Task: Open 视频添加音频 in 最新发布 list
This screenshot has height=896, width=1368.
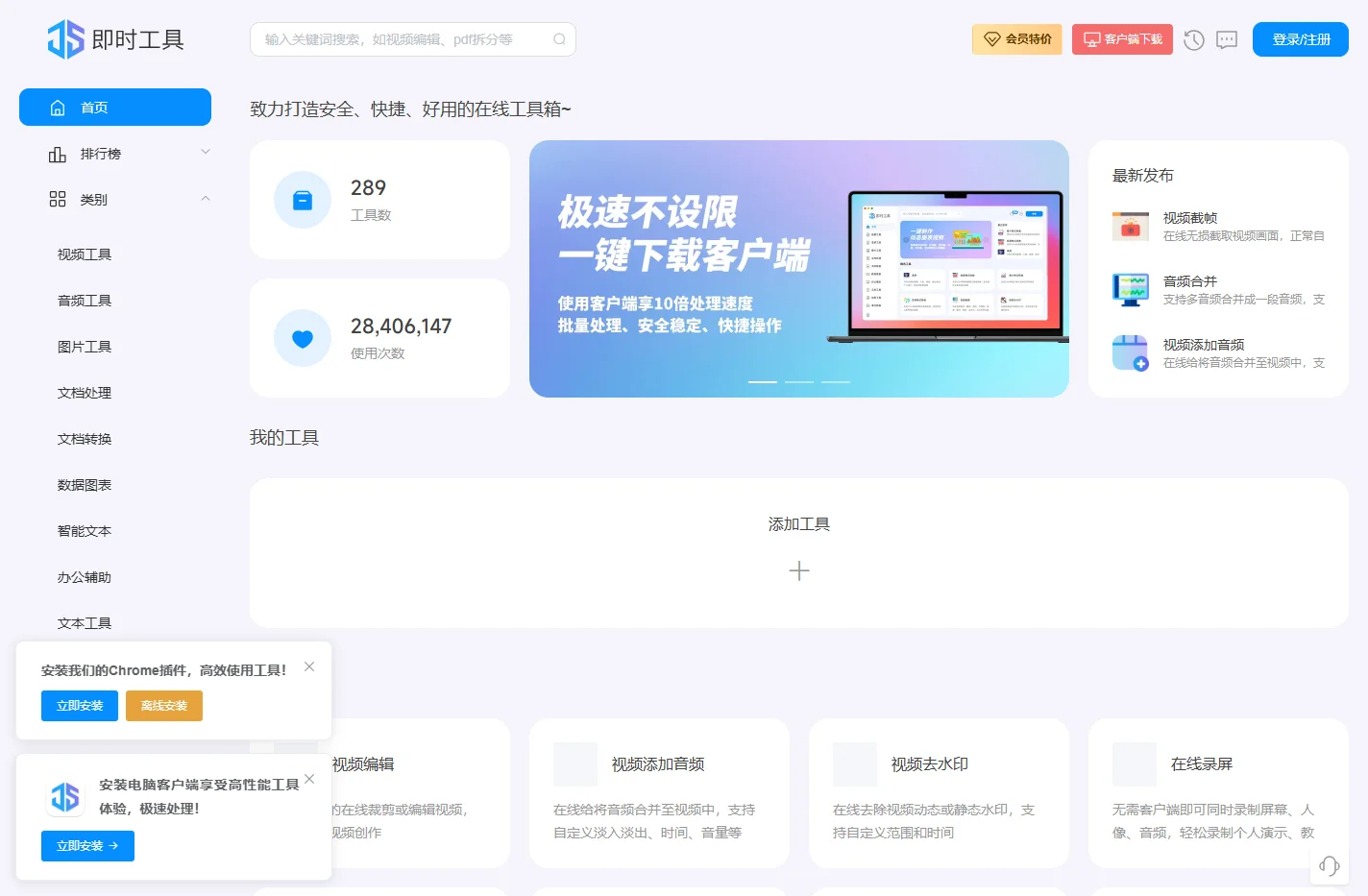Action: [1204, 345]
